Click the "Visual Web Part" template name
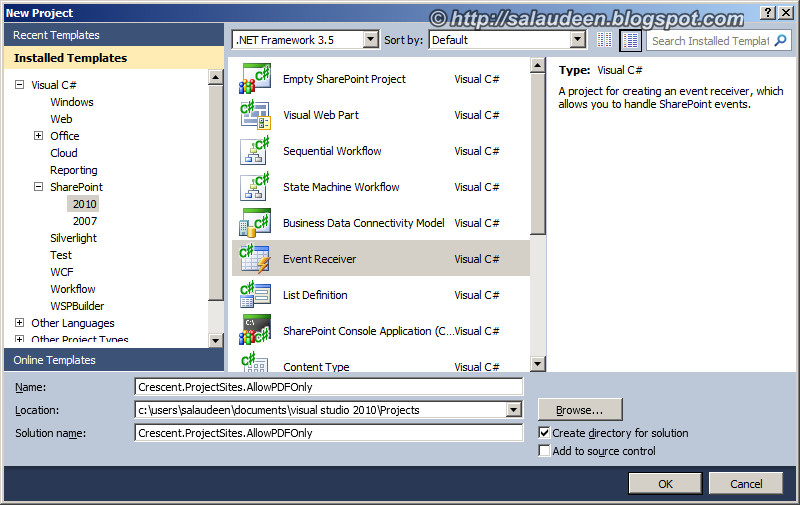This screenshot has height=505, width=800. coord(320,115)
